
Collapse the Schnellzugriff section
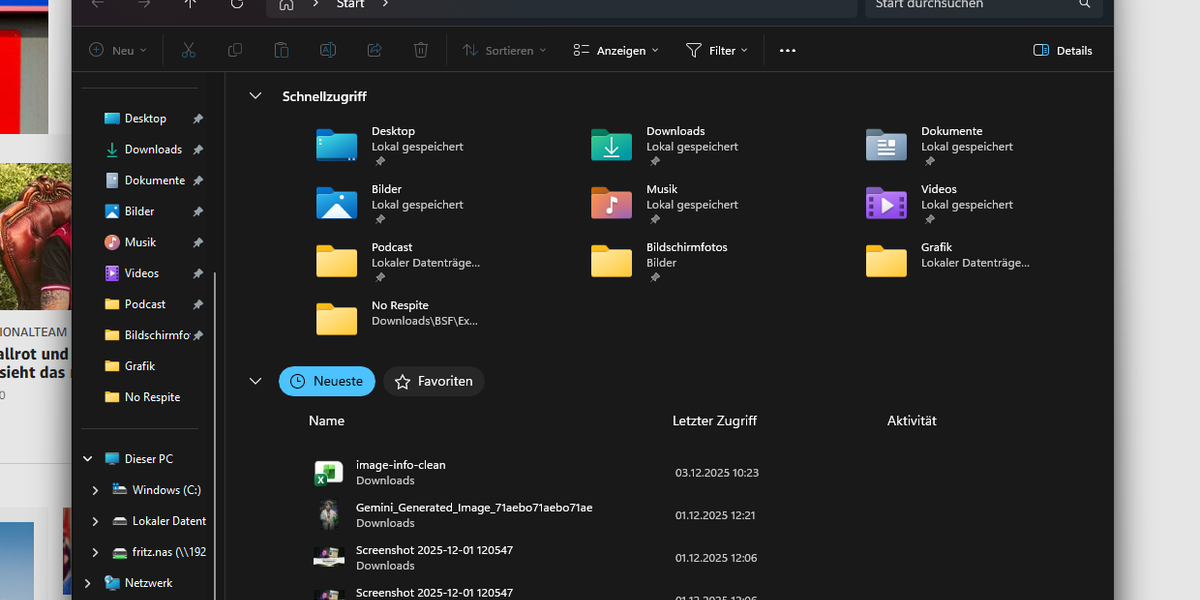tap(255, 95)
